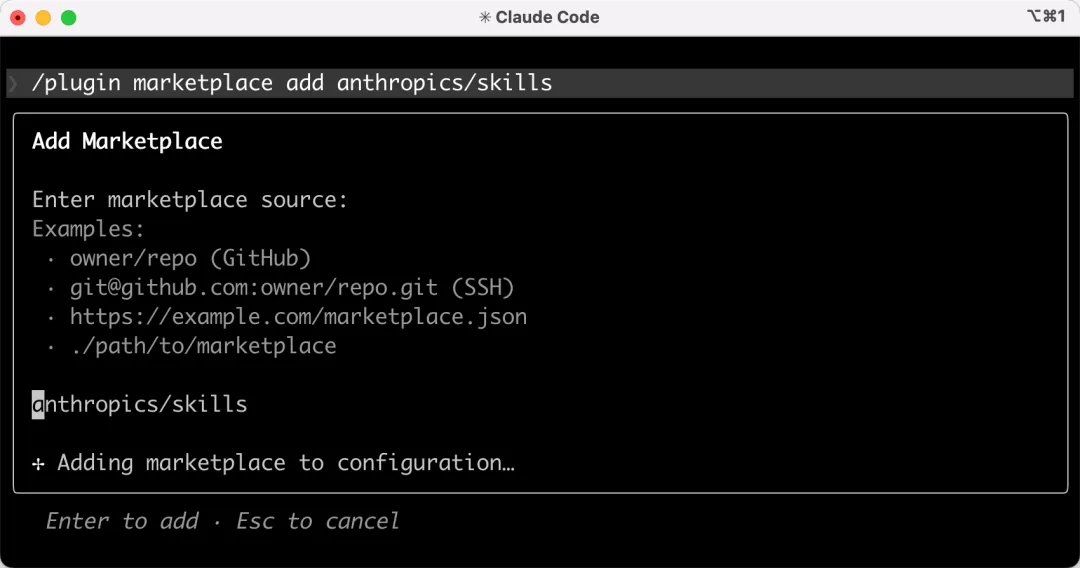Click the red close window button
This screenshot has height=568, width=1080.
[18, 17]
